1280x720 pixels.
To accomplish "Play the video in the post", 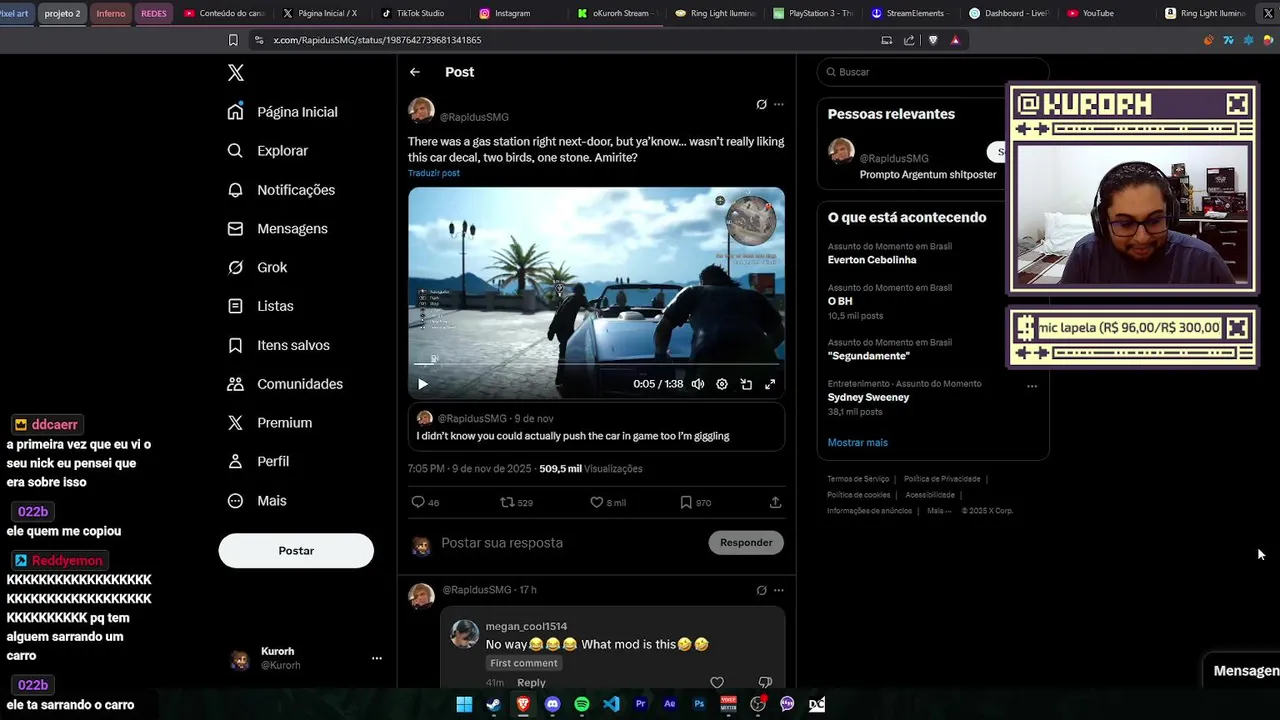I will tap(422, 384).
